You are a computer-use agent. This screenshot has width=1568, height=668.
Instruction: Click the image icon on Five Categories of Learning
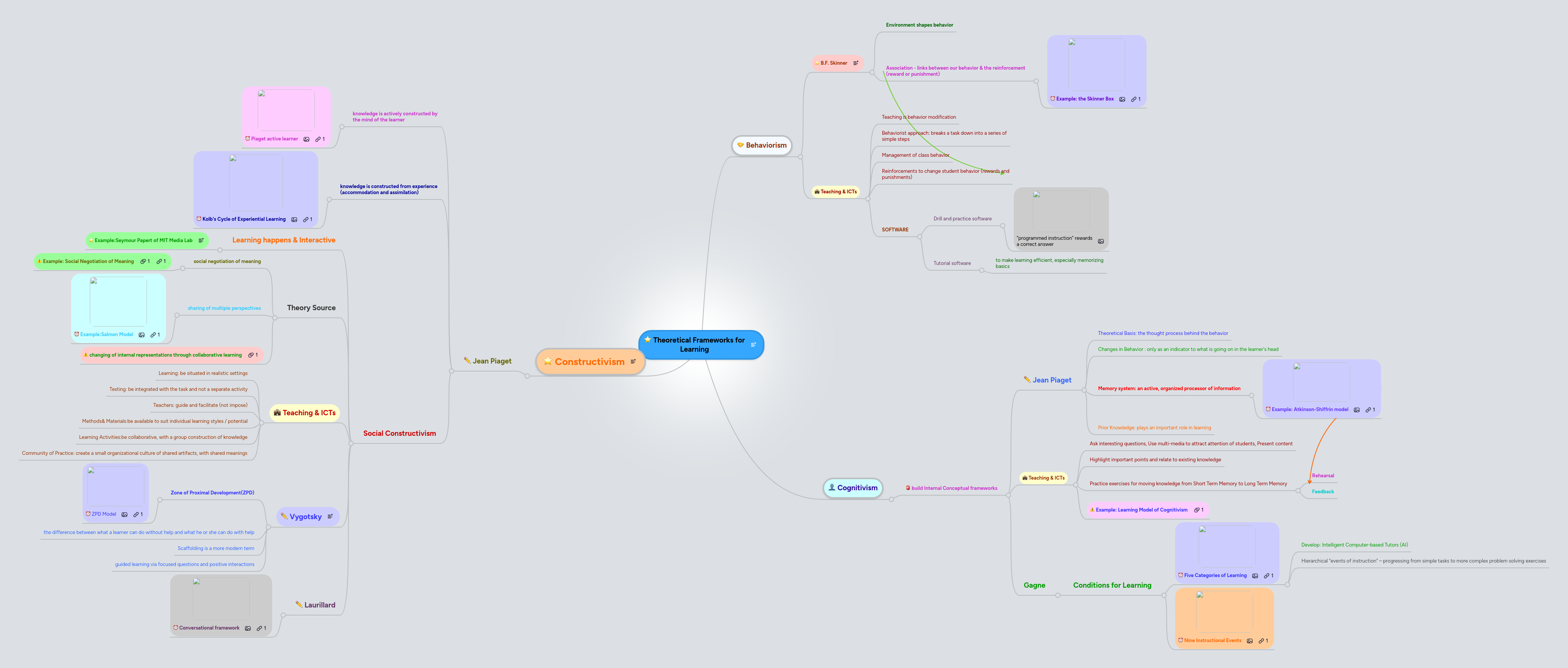(1255, 575)
